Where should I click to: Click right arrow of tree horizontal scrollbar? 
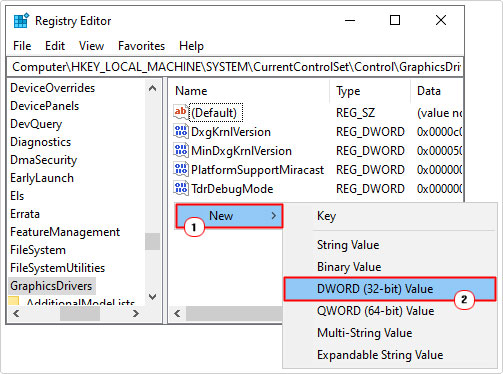[x=136, y=313]
